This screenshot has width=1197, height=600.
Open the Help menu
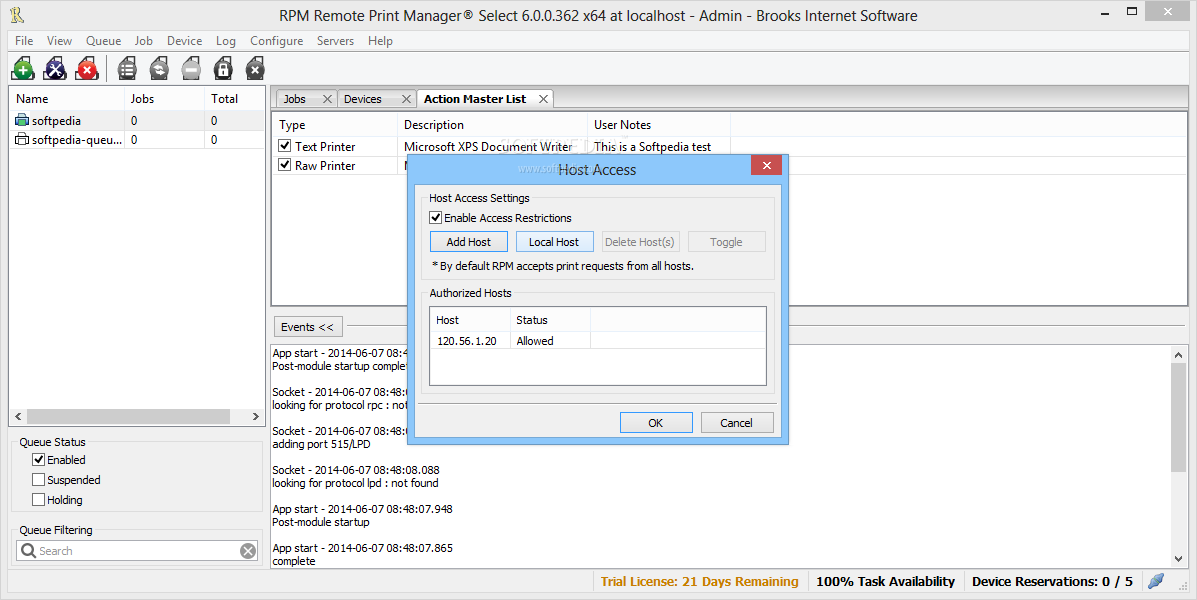click(380, 40)
